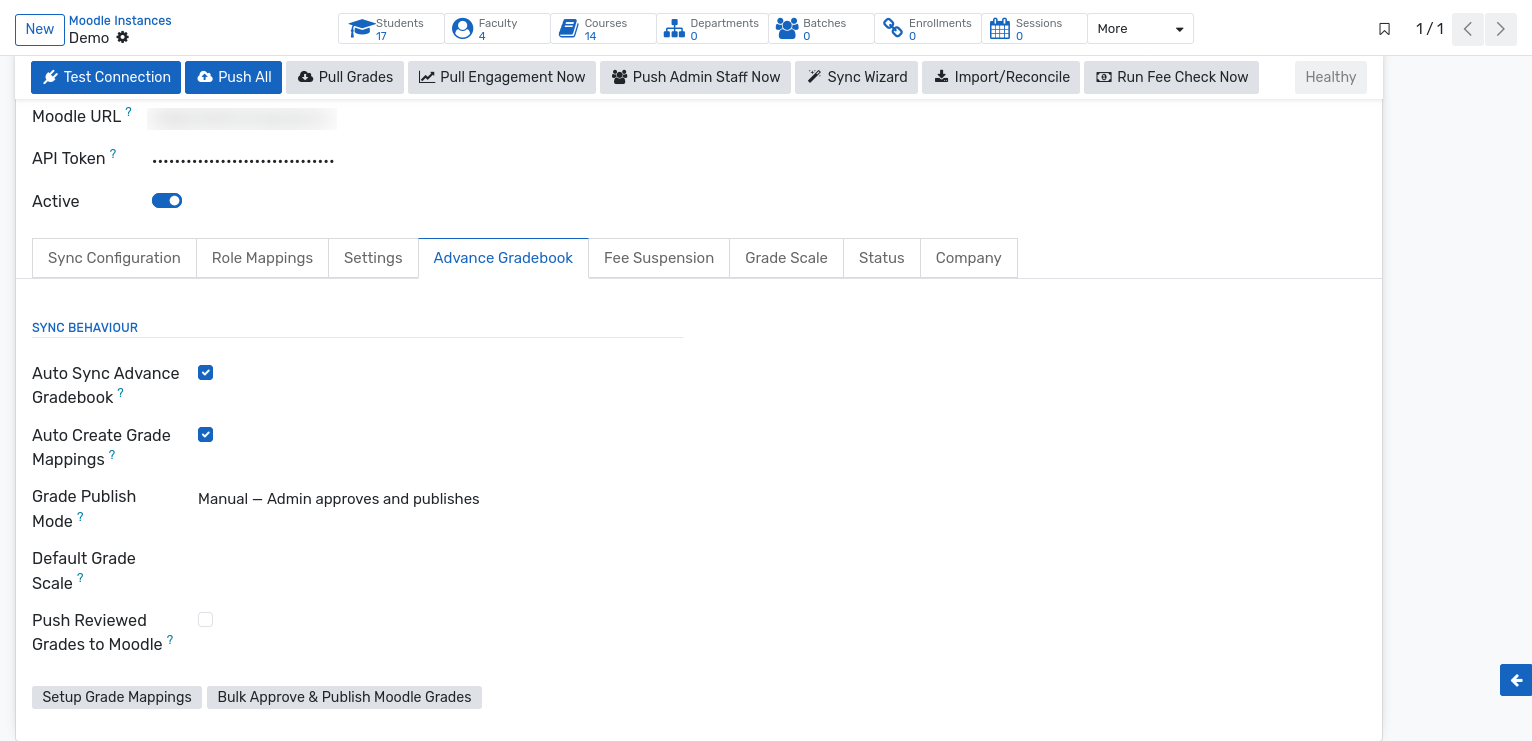Go to the previous record arrow
1532x741 pixels.
[1467, 29]
